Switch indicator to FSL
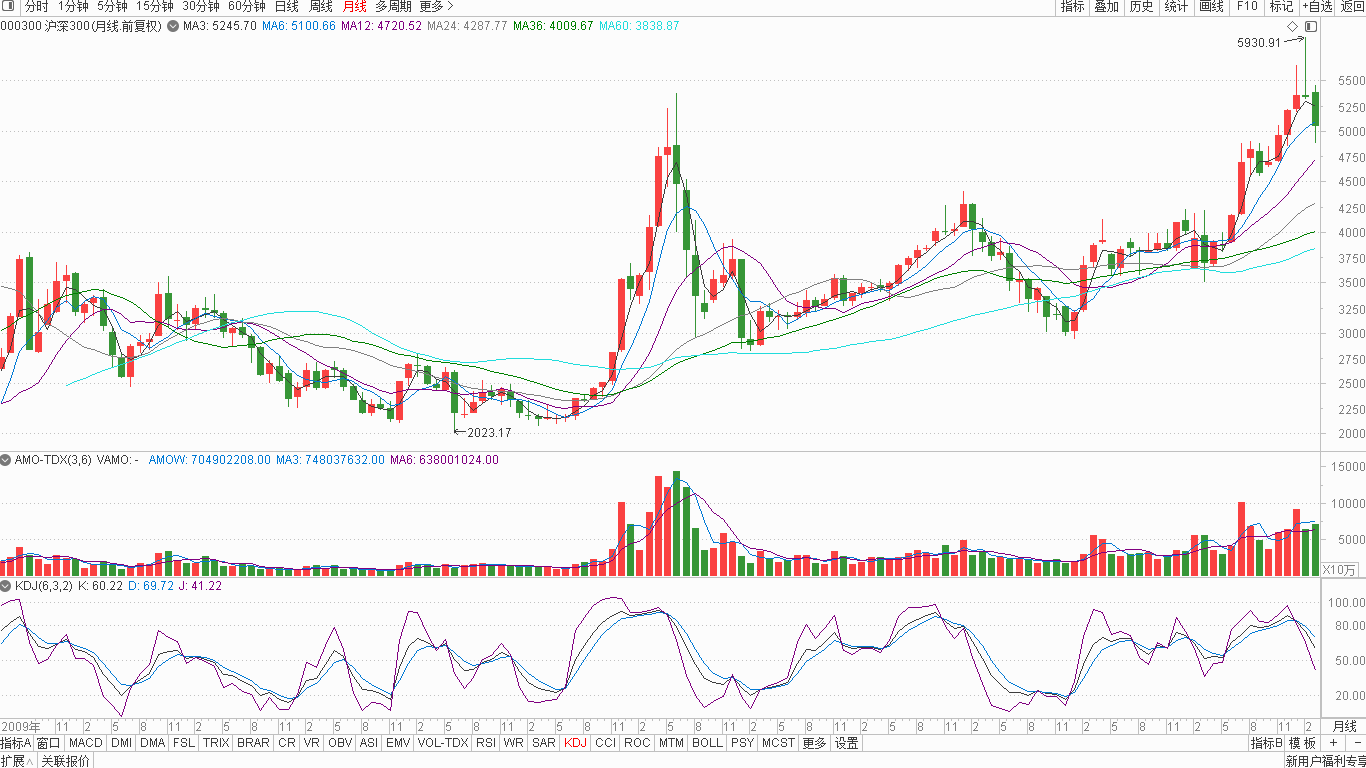This screenshot has width=1366, height=768. point(184,743)
